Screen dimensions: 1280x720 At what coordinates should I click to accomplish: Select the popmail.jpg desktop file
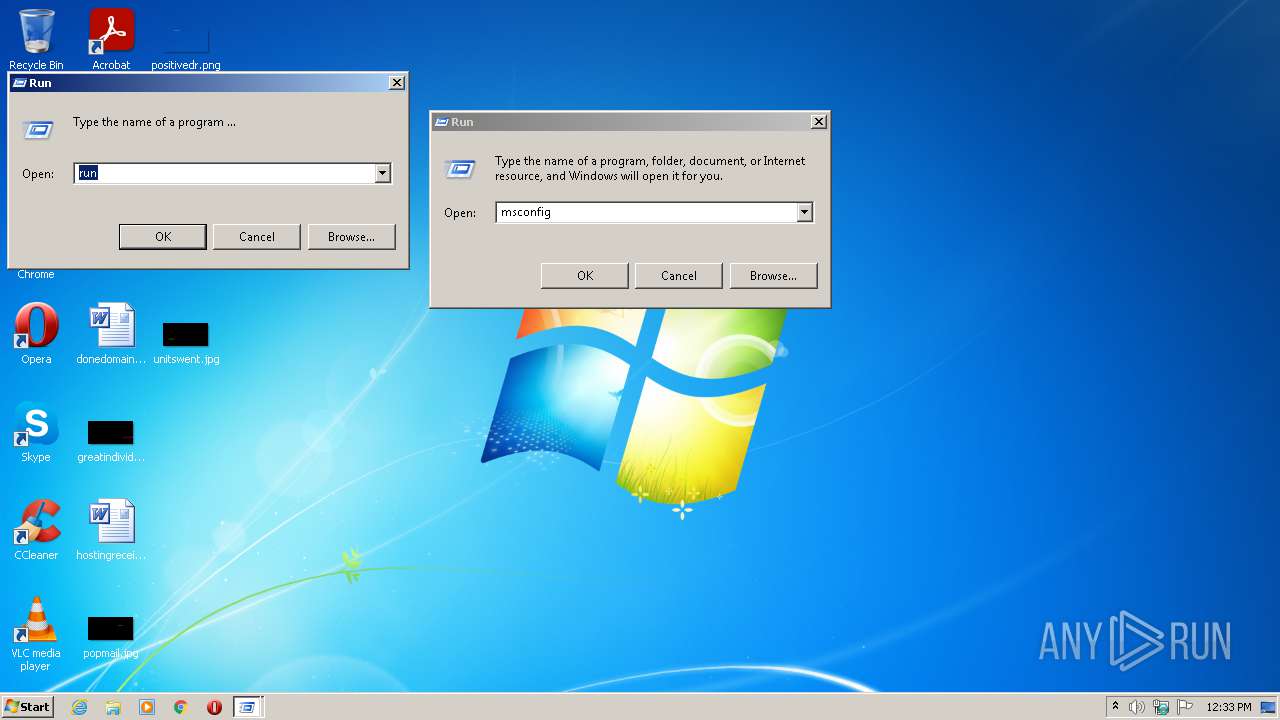(x=111, y=636)
